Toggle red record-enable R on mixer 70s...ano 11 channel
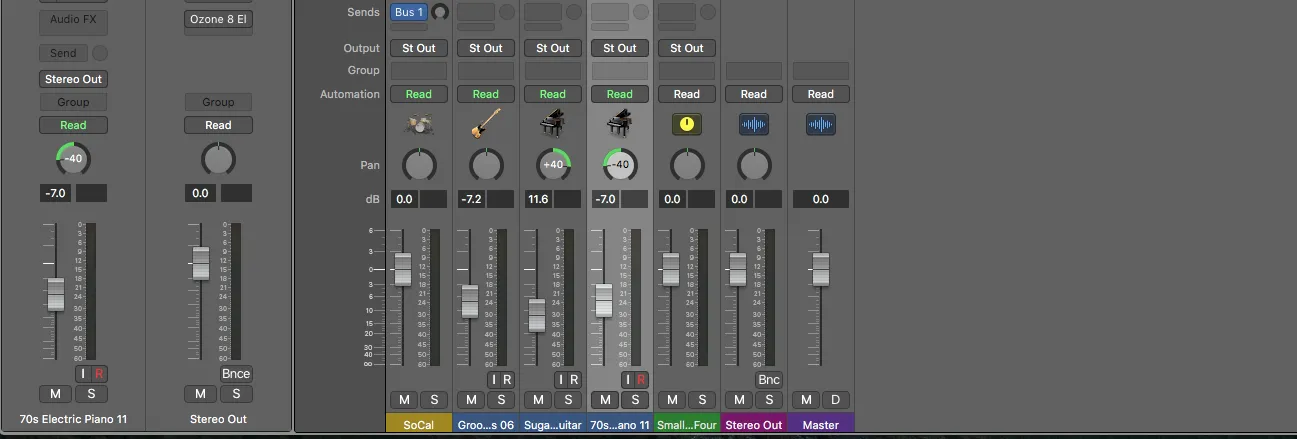This screenshot has height=439, width=1297. click(x=641, y=380)
